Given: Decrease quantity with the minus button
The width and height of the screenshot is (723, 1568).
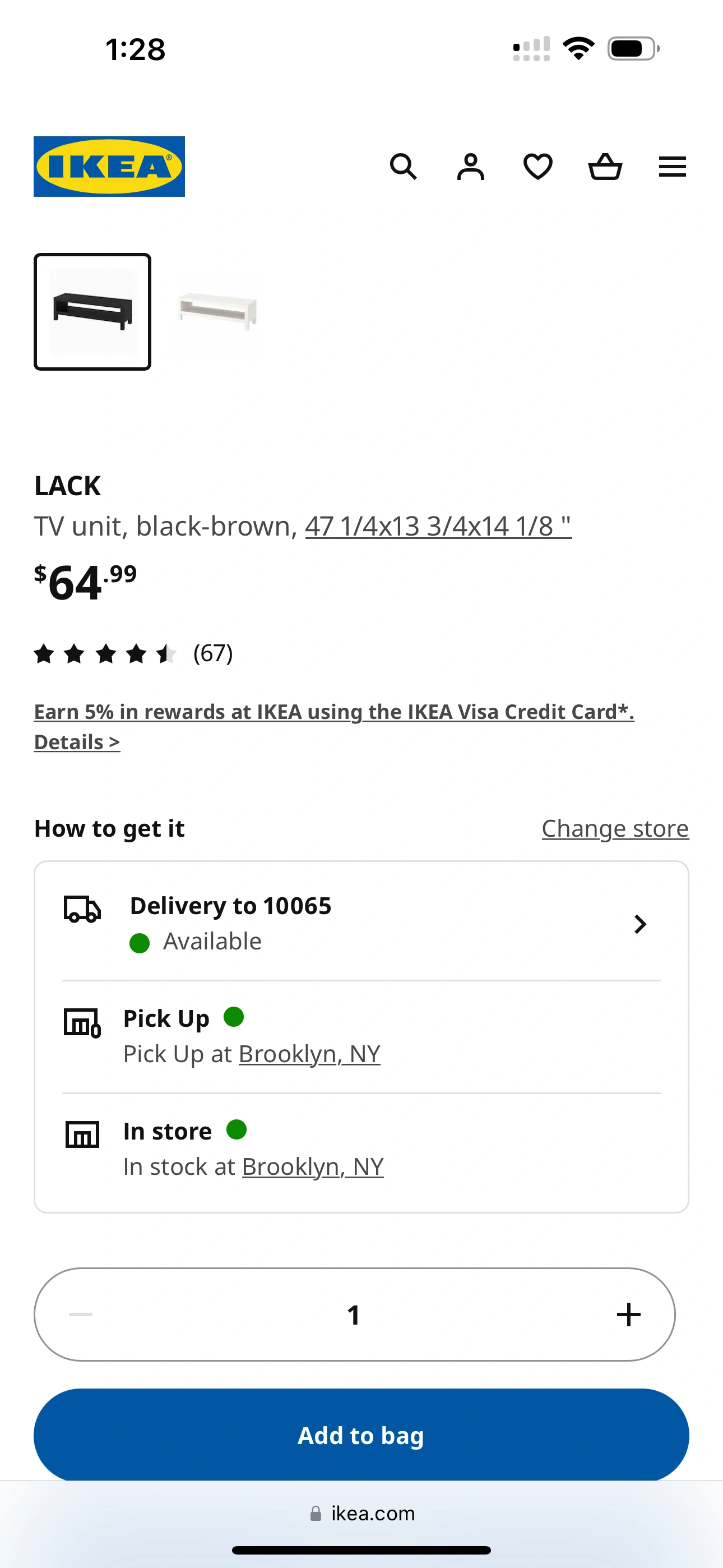Looking at the screenshot, I should 81,1314.
